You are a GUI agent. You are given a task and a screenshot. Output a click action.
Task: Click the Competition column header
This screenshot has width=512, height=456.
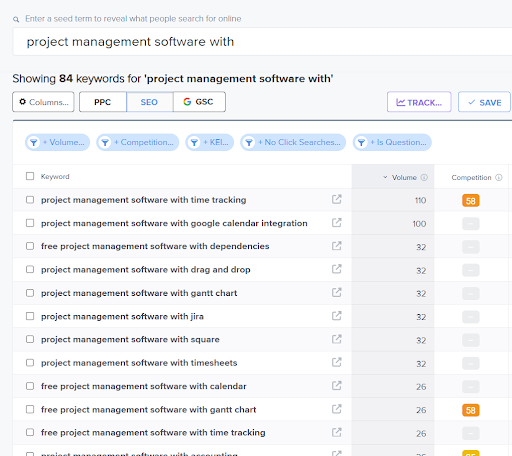coord(471,177)
